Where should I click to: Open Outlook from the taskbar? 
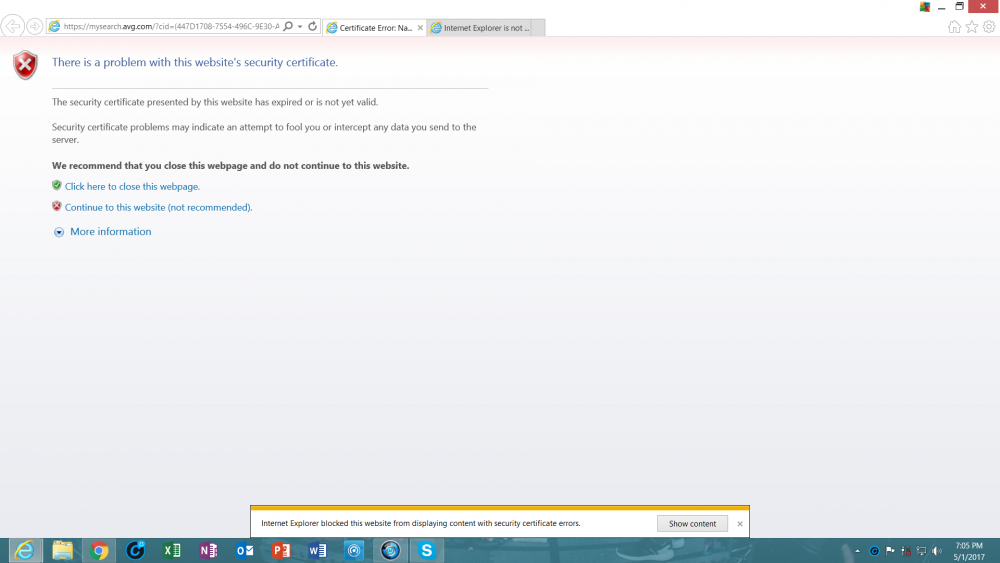coord(244,550)
